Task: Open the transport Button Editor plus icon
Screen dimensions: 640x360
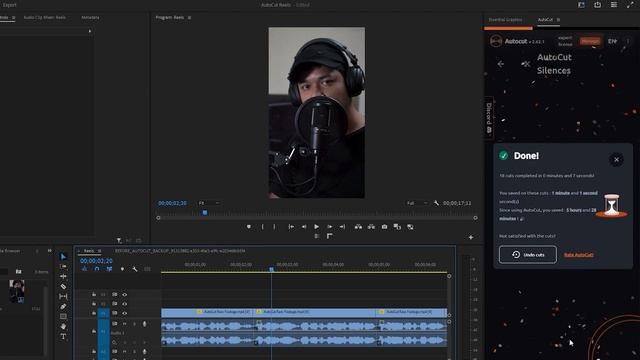Action: [471, 237]
